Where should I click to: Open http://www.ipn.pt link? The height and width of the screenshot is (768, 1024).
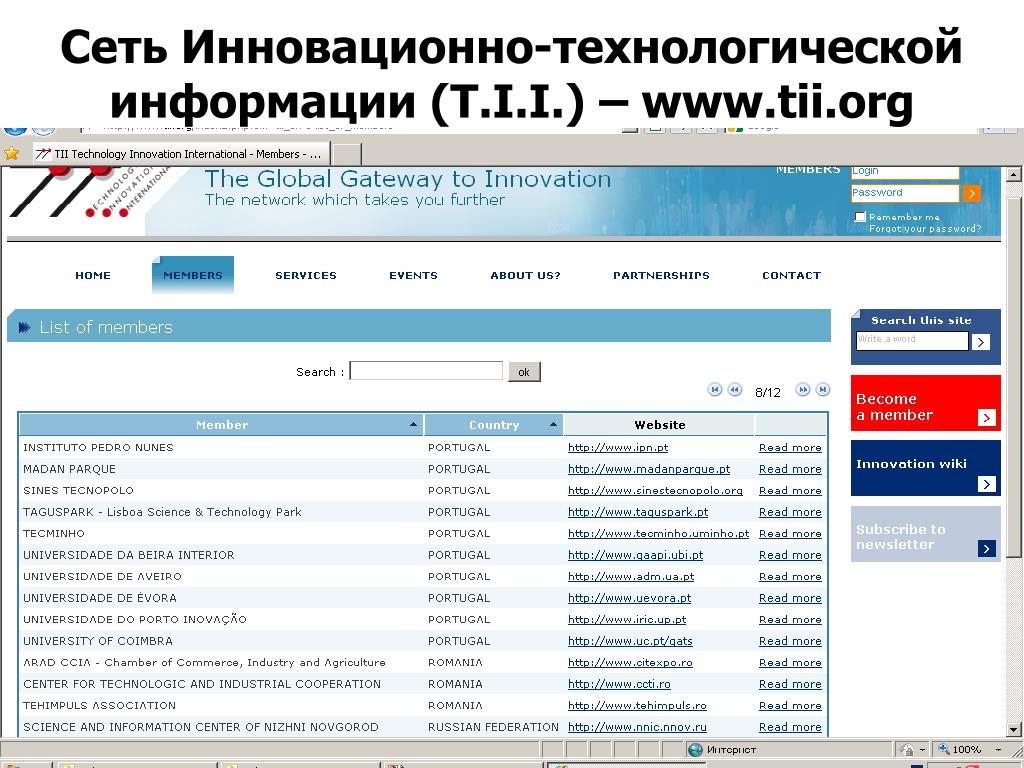(618, 447)
